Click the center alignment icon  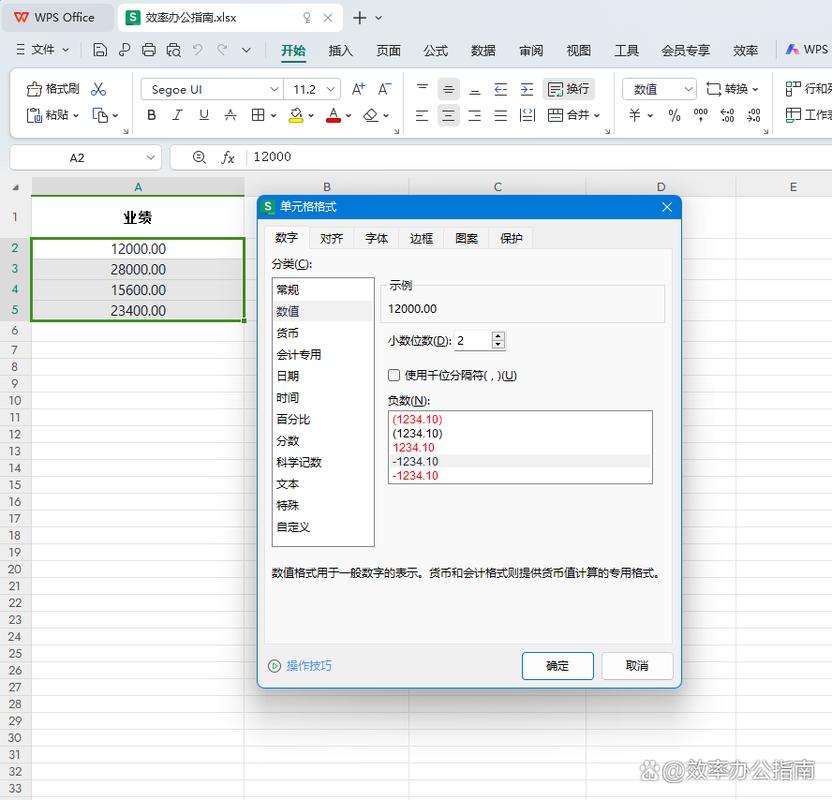(x=447, y=115)
